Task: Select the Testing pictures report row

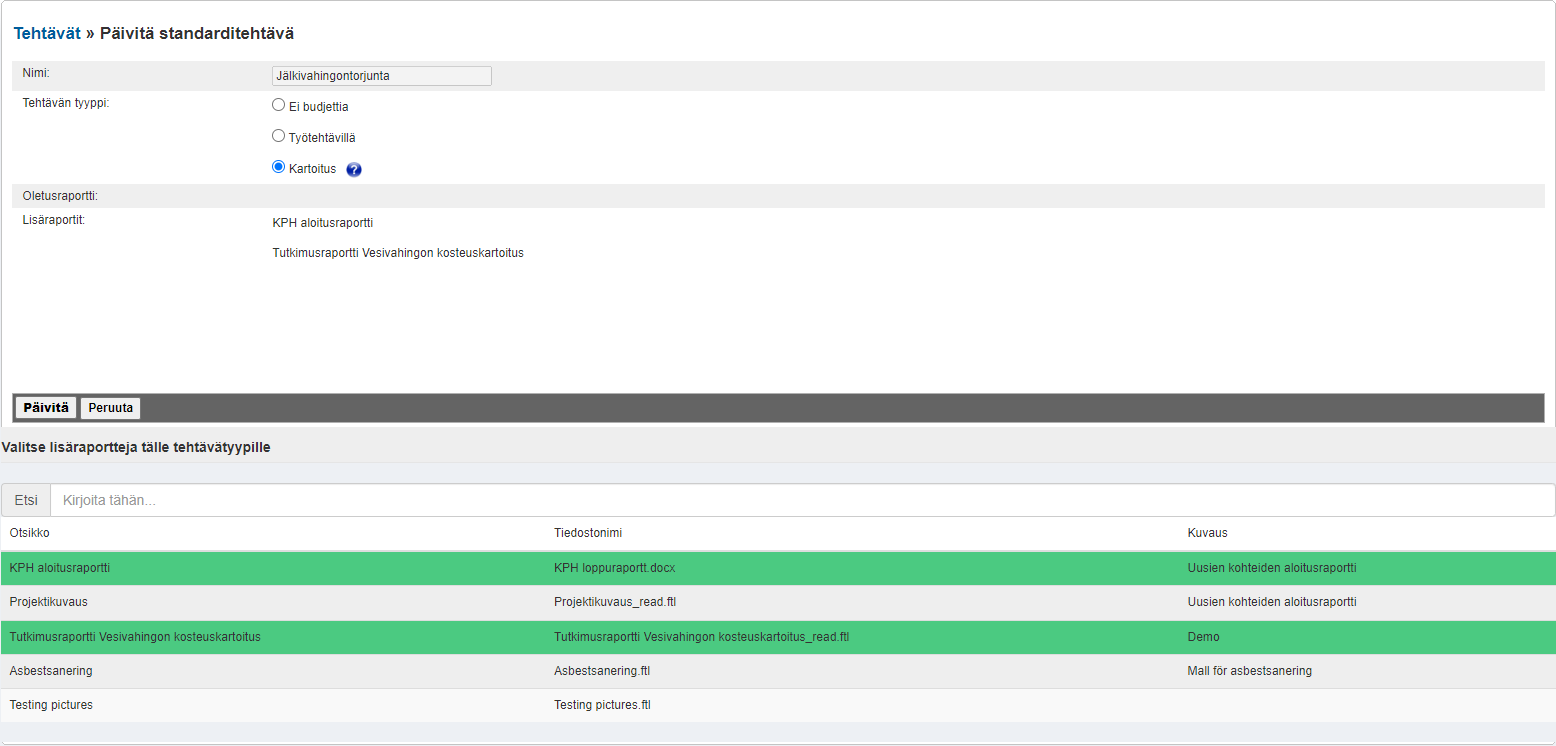Action: tap(51, 705)
